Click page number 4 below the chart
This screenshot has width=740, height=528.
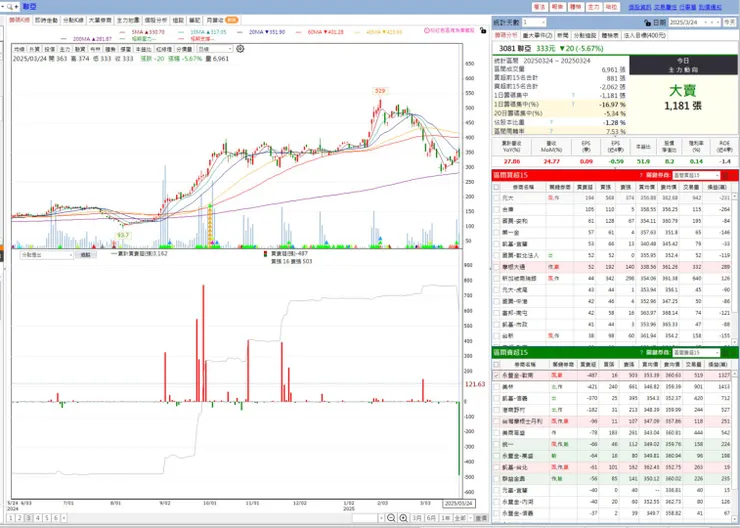click(x=38, y=518)
